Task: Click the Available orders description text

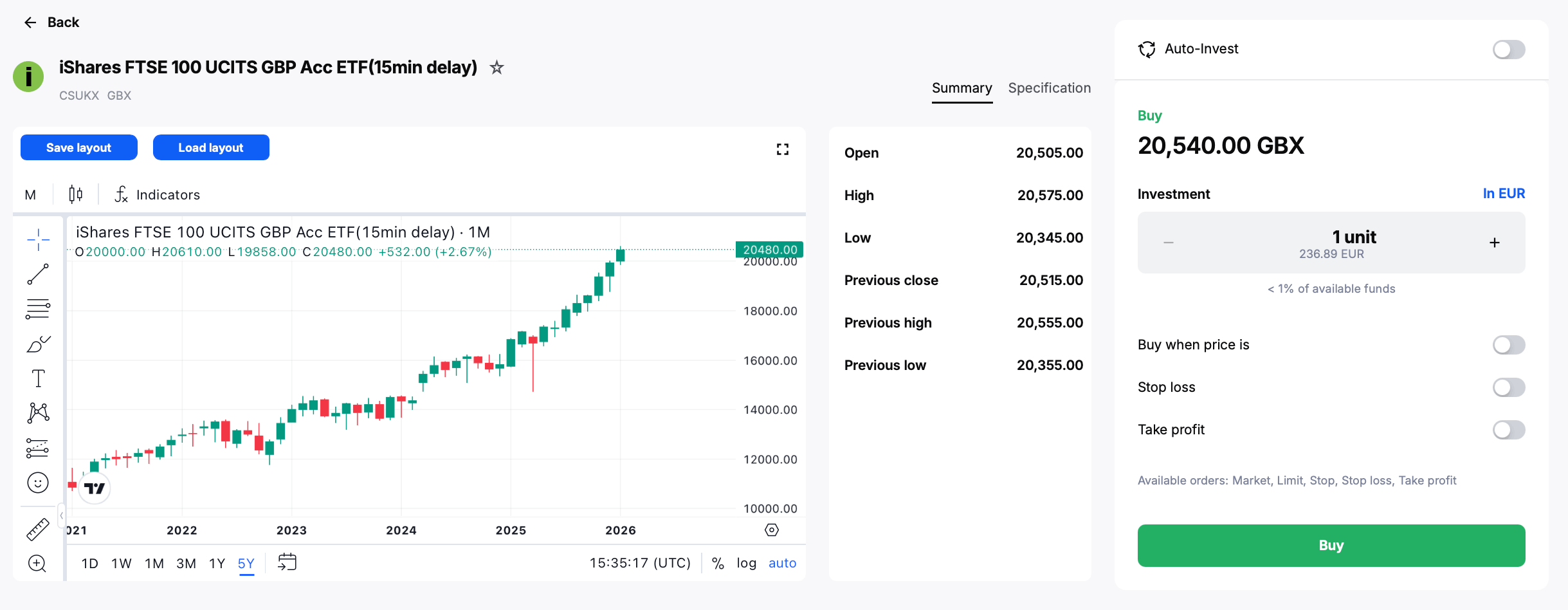Action: click(x=1297, y=481)
